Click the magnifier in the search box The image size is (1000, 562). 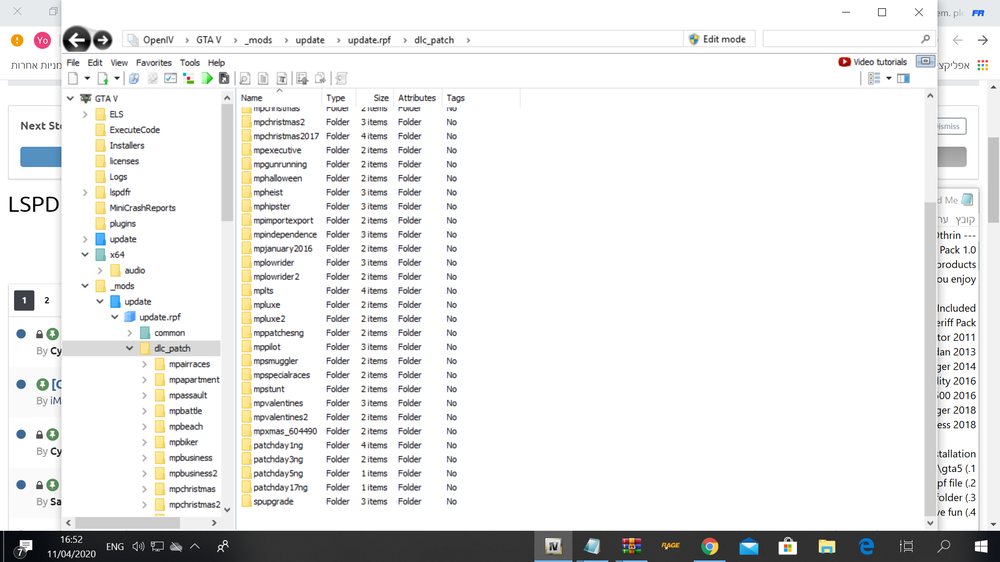(x=925, y=39)
